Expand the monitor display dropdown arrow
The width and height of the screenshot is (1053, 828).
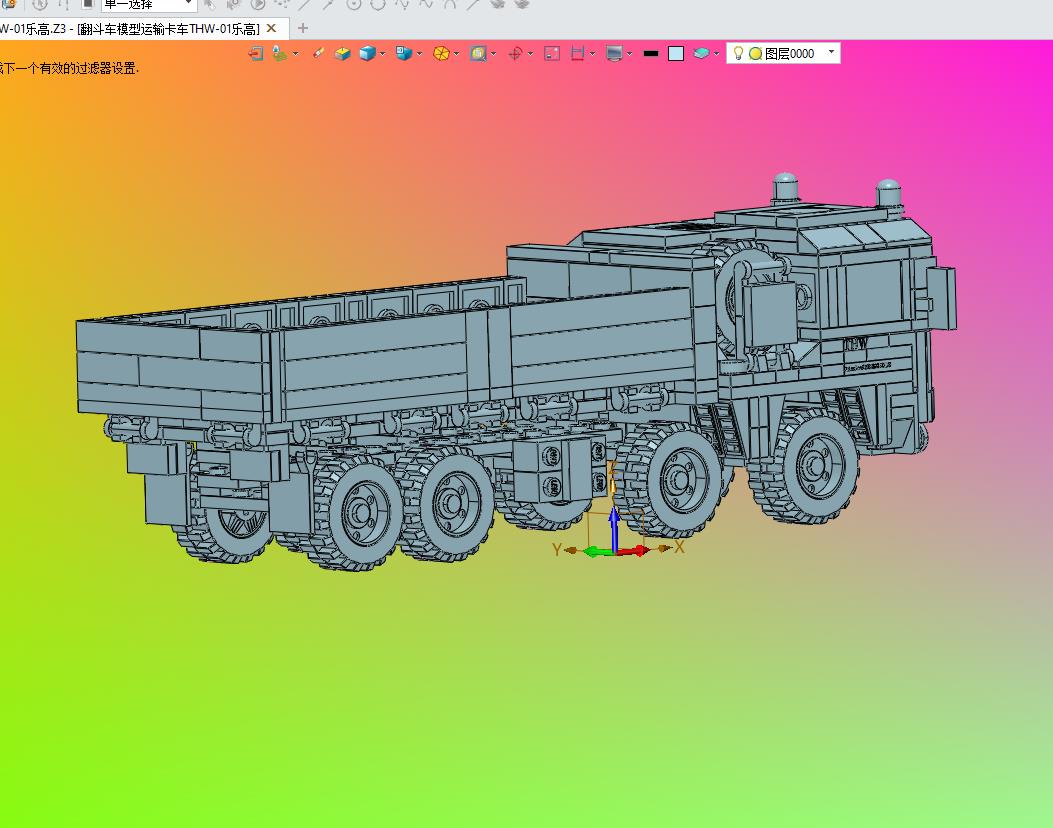[629, 54]
